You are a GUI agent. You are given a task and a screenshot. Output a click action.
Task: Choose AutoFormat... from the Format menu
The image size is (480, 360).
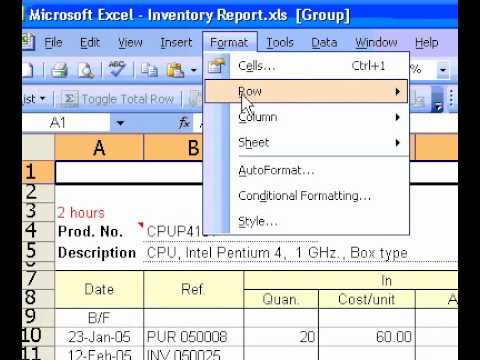306,171
